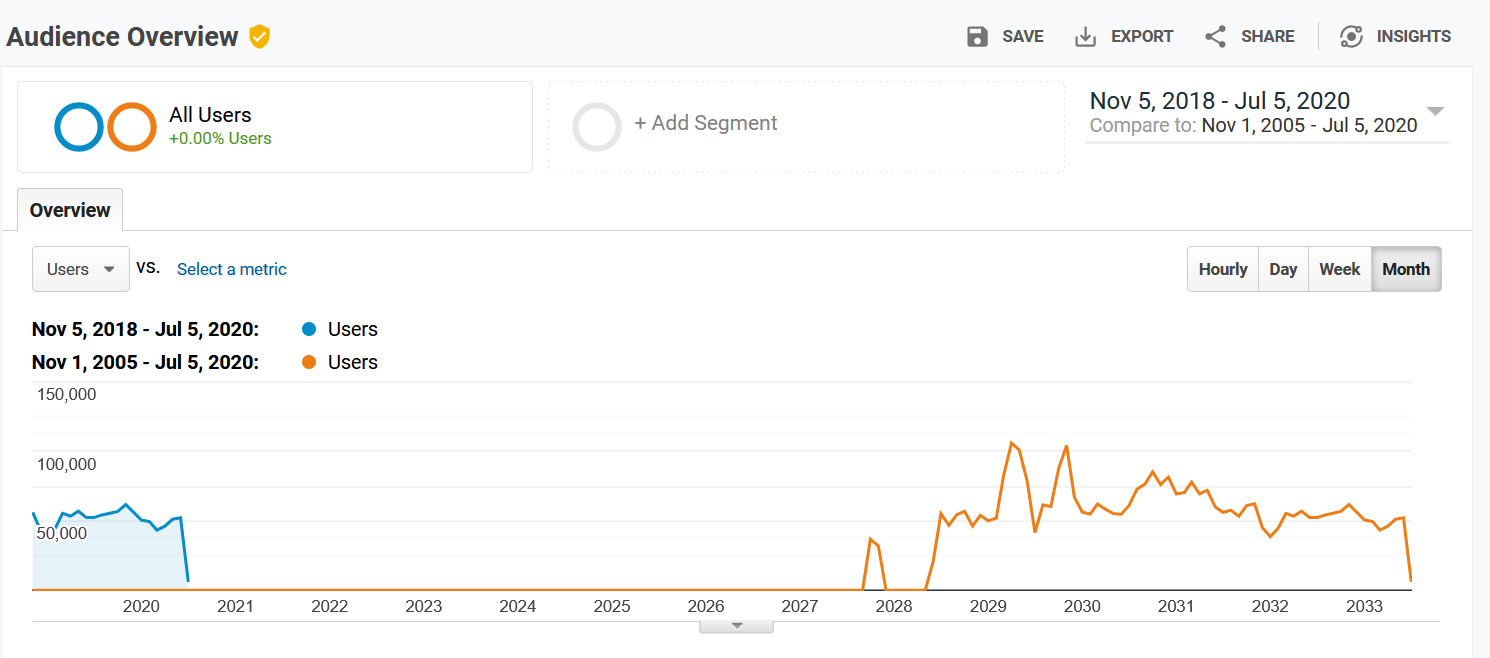The height and width of the screenshot is (658, 1490).
Task: Click the Select a metric link
Action: tap(232, 269)
